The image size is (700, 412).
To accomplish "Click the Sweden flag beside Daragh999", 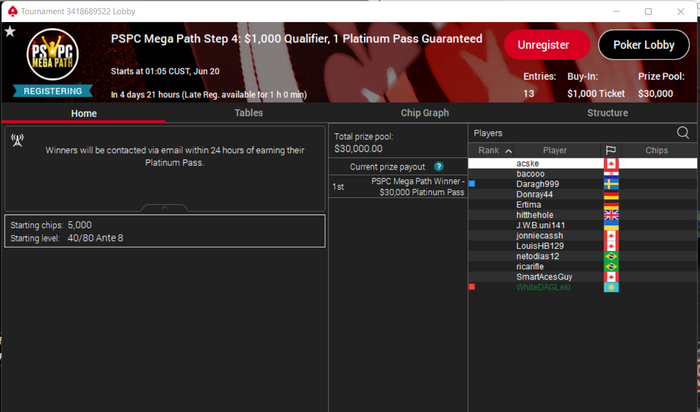I will tap(611, 184).
